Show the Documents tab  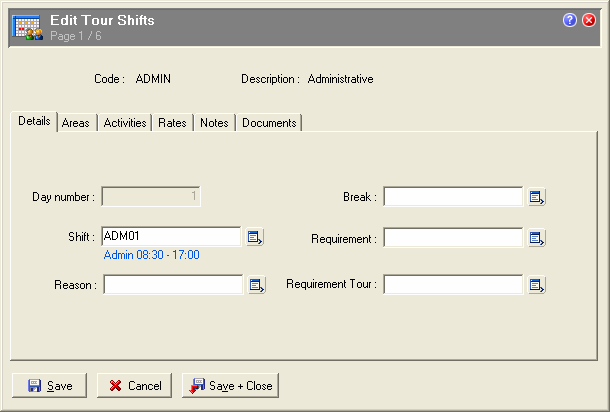pyautogui.click(x=269, y=123)
